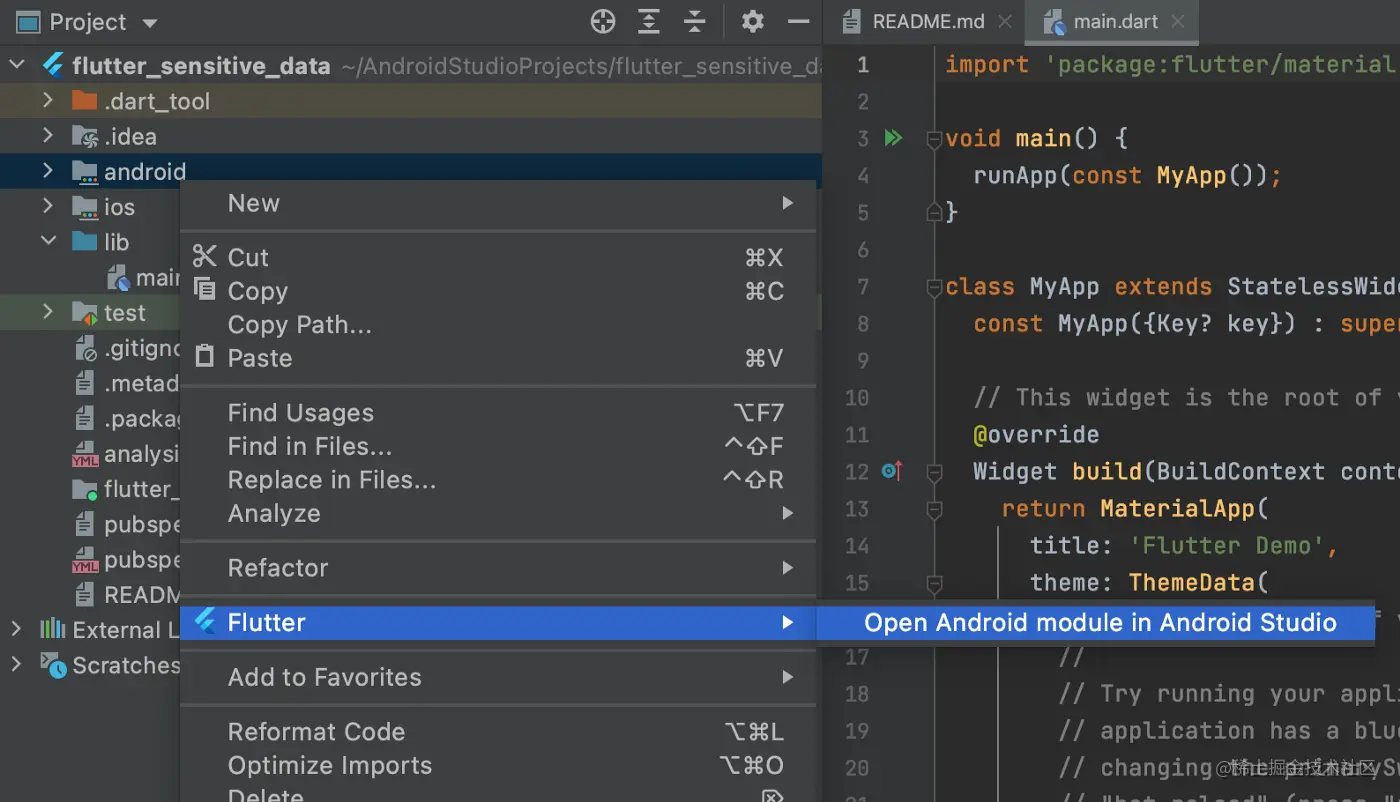Click the override gutter icon beside Widget build
This screenshot has width=1400, height=802.
tap(891, 471)
